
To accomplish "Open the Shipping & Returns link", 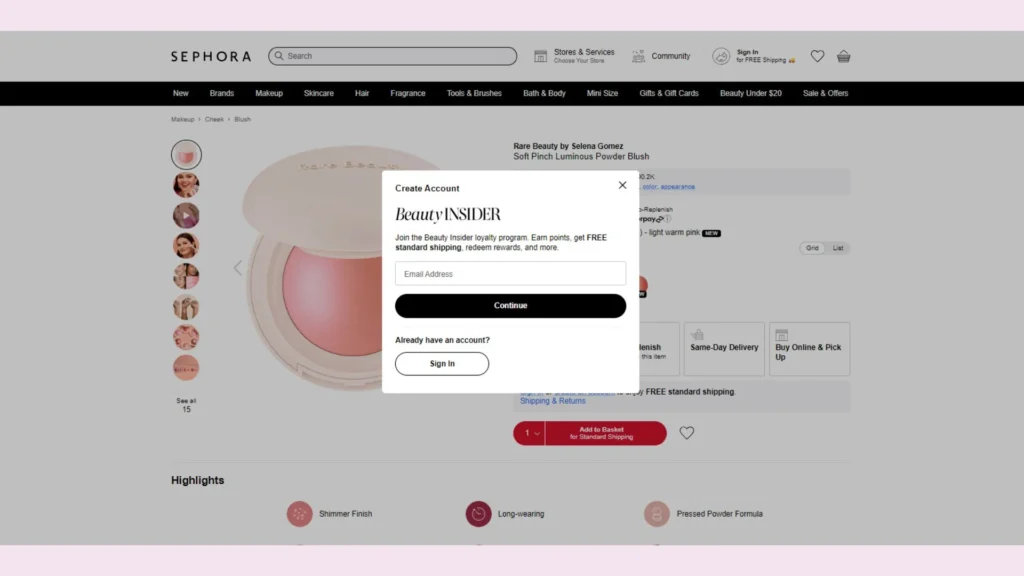I will [x=553, y=400].
